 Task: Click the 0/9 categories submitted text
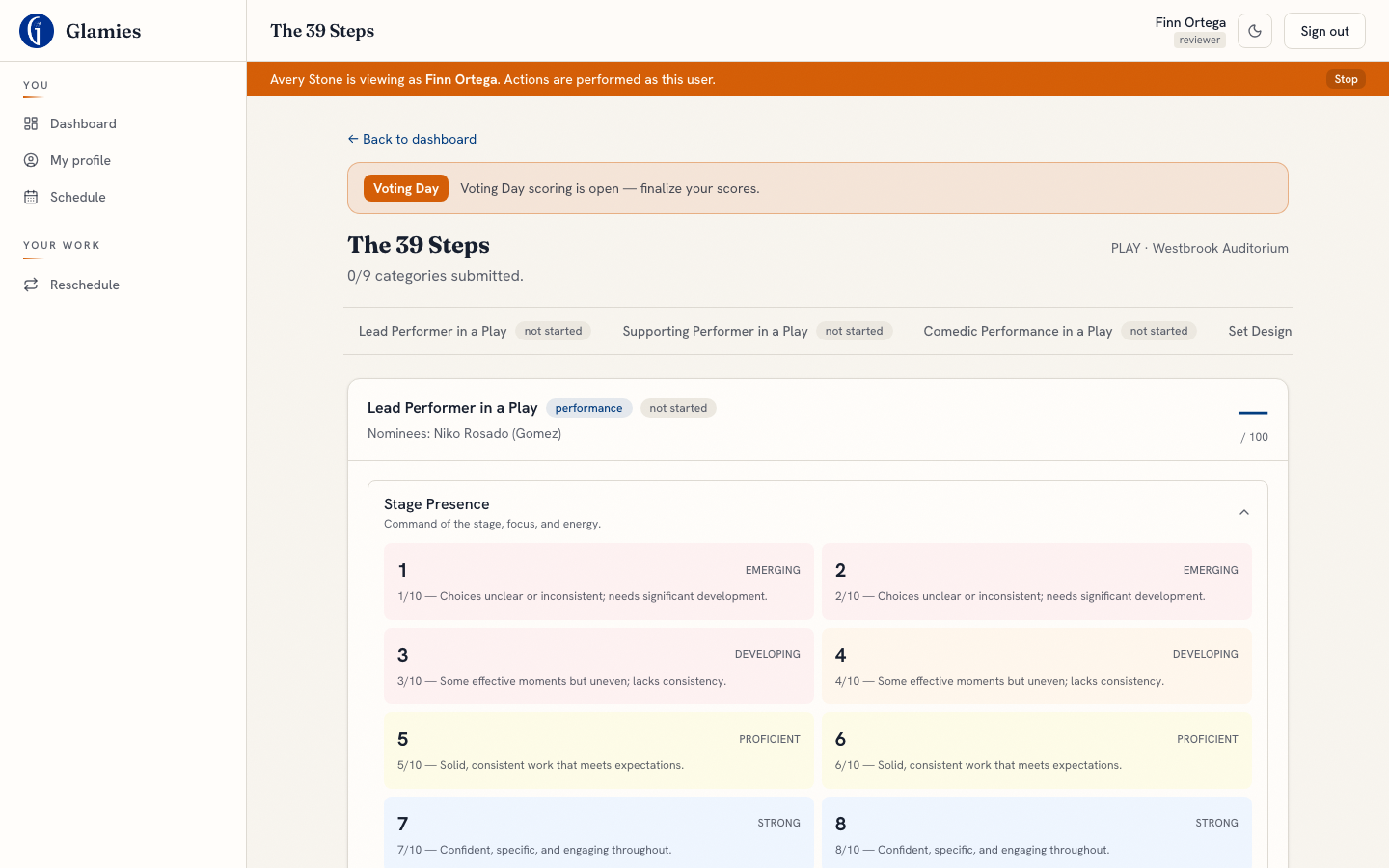(x=435, y=276)
